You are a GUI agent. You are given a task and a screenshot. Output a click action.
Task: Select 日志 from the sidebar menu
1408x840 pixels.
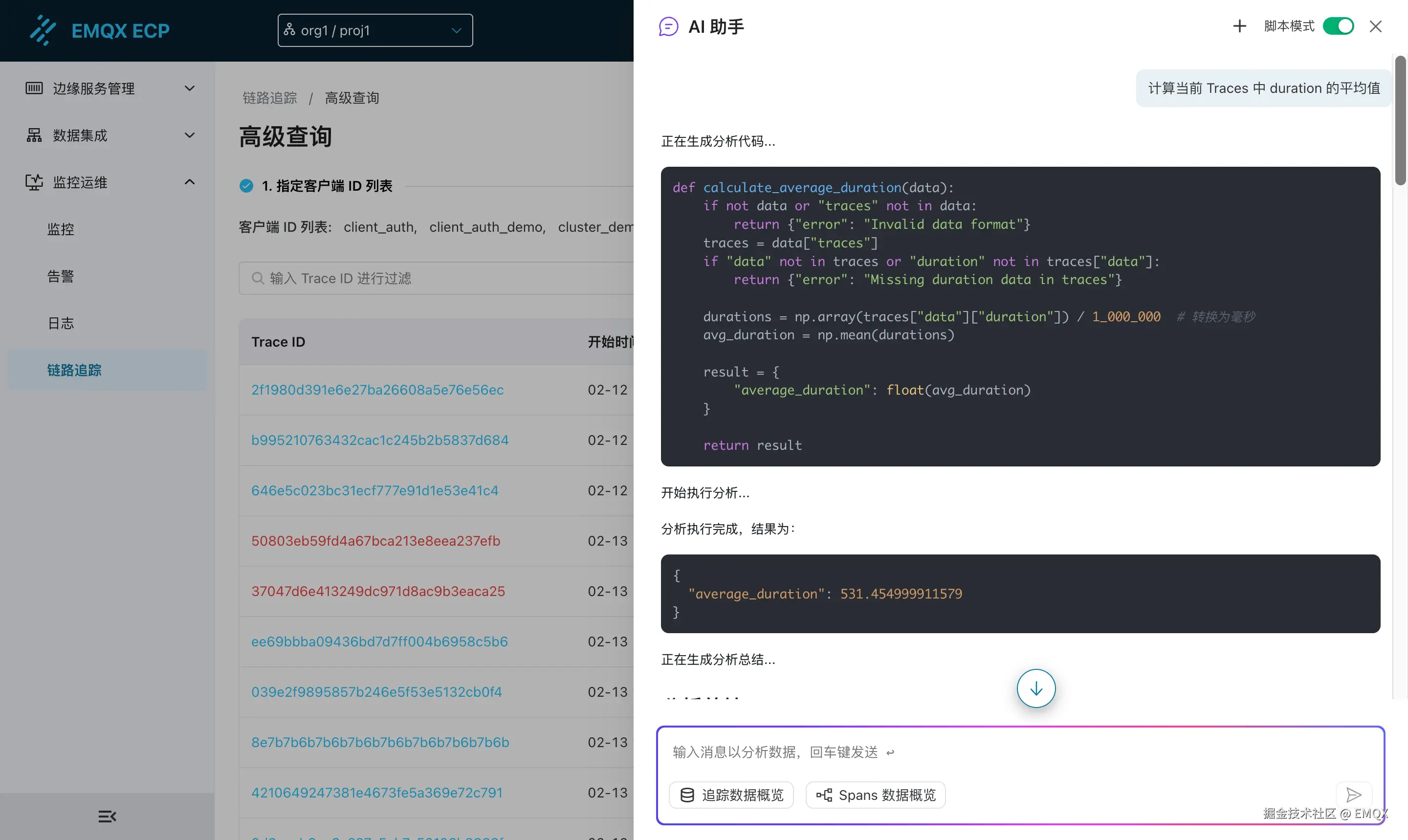coord(61,323)
